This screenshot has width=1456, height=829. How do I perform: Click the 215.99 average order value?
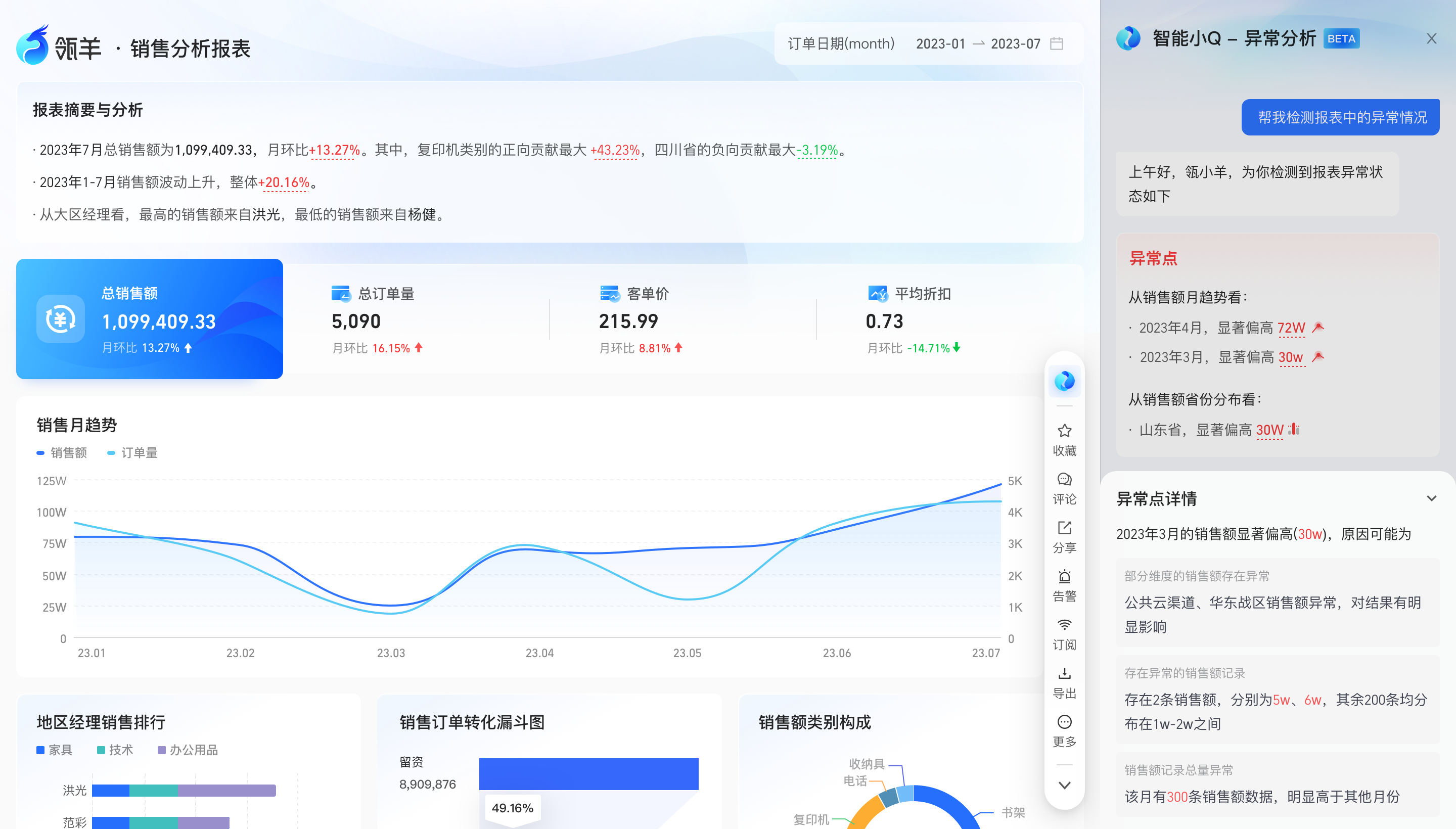click(x=628, y=321)
